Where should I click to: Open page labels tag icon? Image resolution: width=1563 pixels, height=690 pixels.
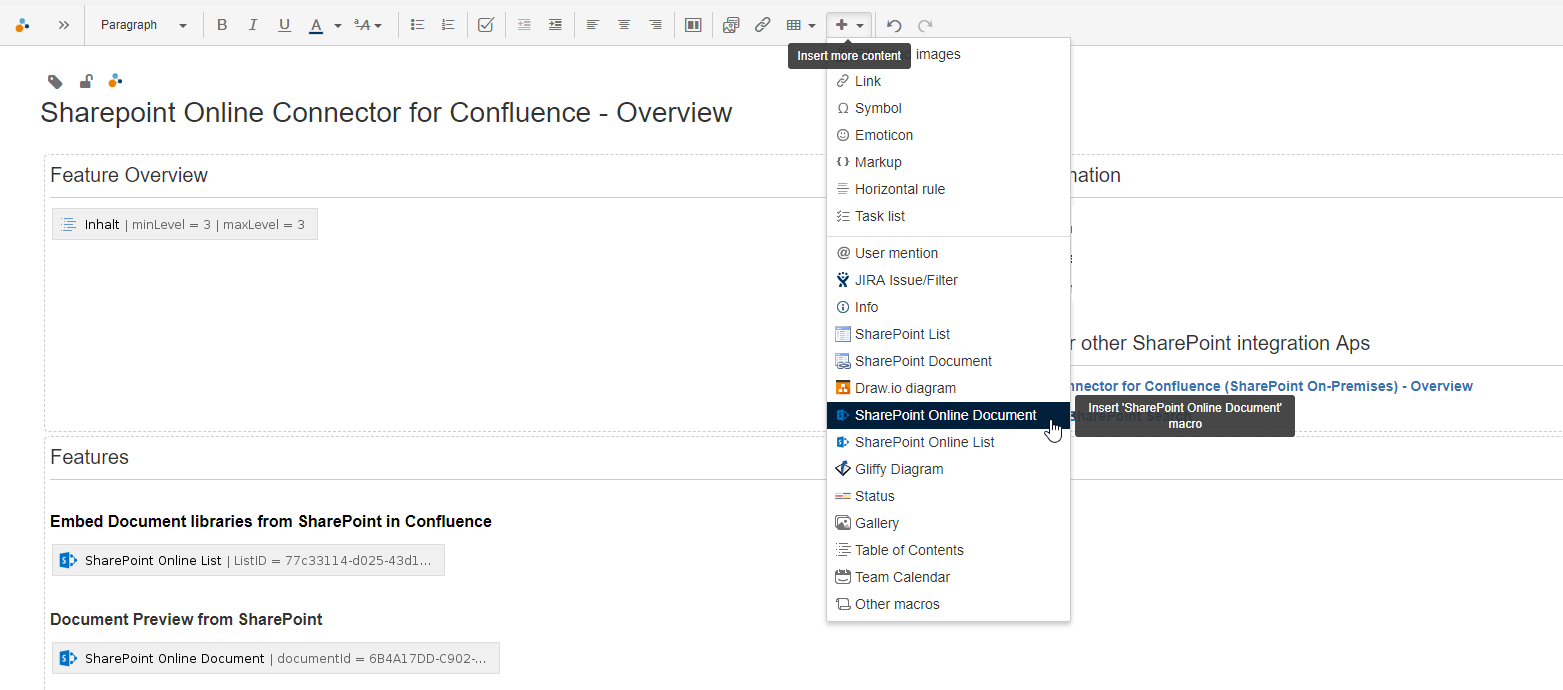point(56,82)
